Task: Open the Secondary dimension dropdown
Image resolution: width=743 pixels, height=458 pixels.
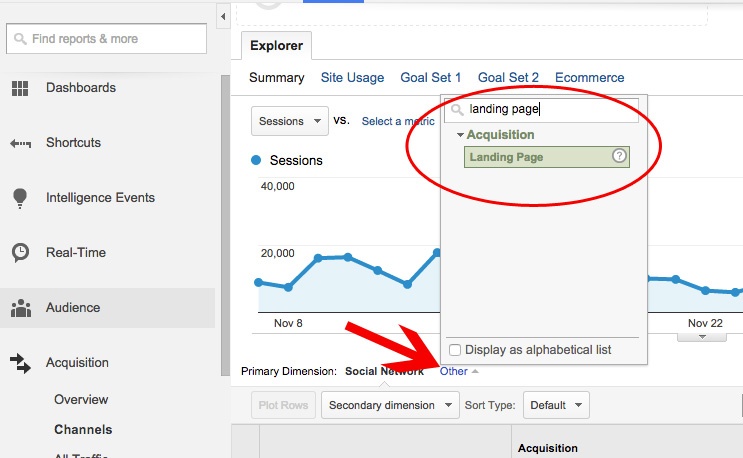Action: tap(391, 405)
